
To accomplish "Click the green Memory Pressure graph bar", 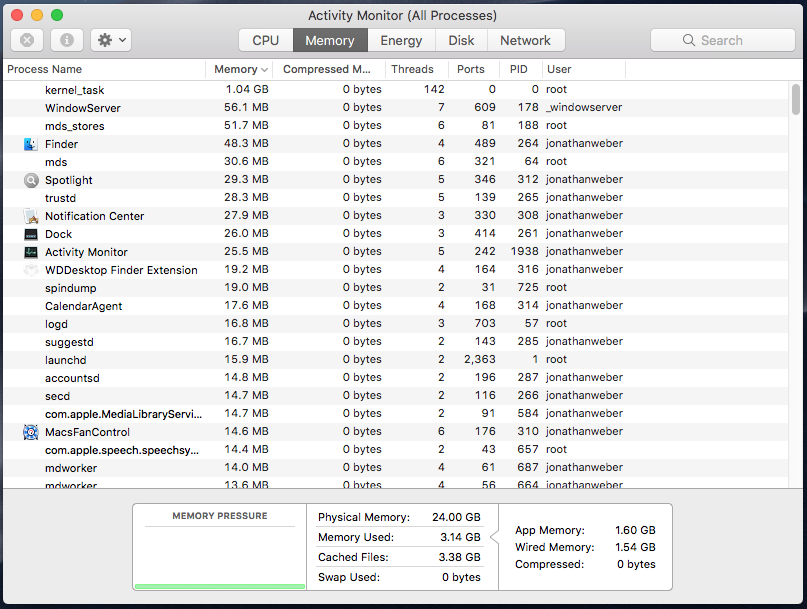I will click(220, 586).
